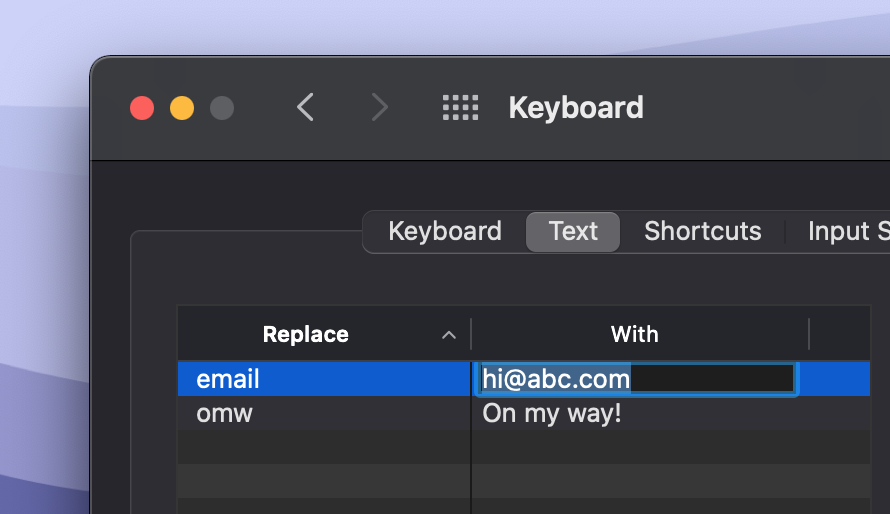
Task: Open the Shortcuts tab
Action: (703, 231)
